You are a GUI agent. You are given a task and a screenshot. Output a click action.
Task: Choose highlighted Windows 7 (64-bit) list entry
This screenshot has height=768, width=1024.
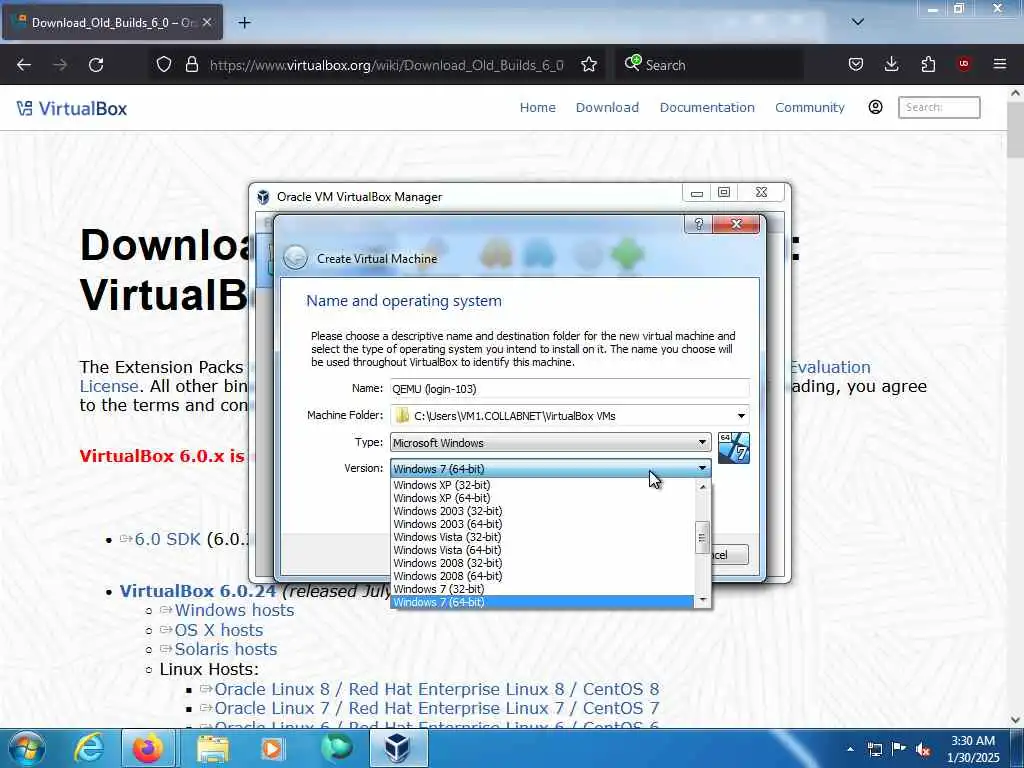point(543,602)
